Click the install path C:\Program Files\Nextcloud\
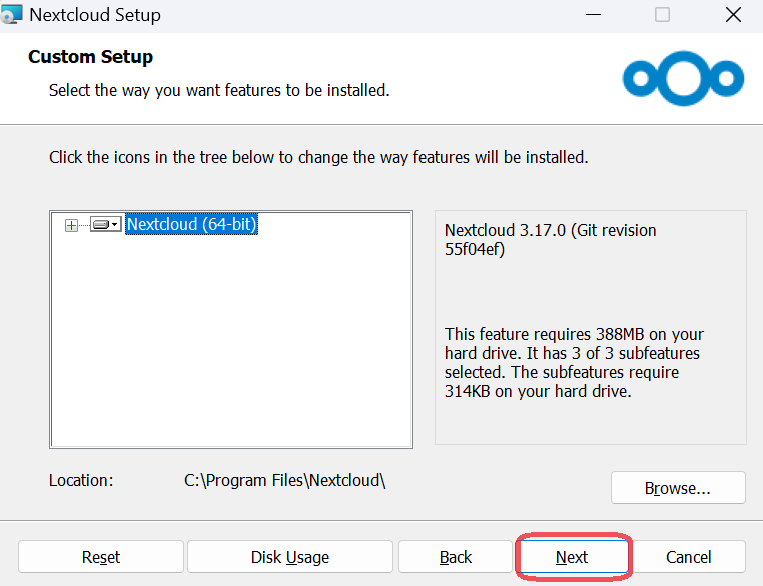 click(x=285, y=480)
